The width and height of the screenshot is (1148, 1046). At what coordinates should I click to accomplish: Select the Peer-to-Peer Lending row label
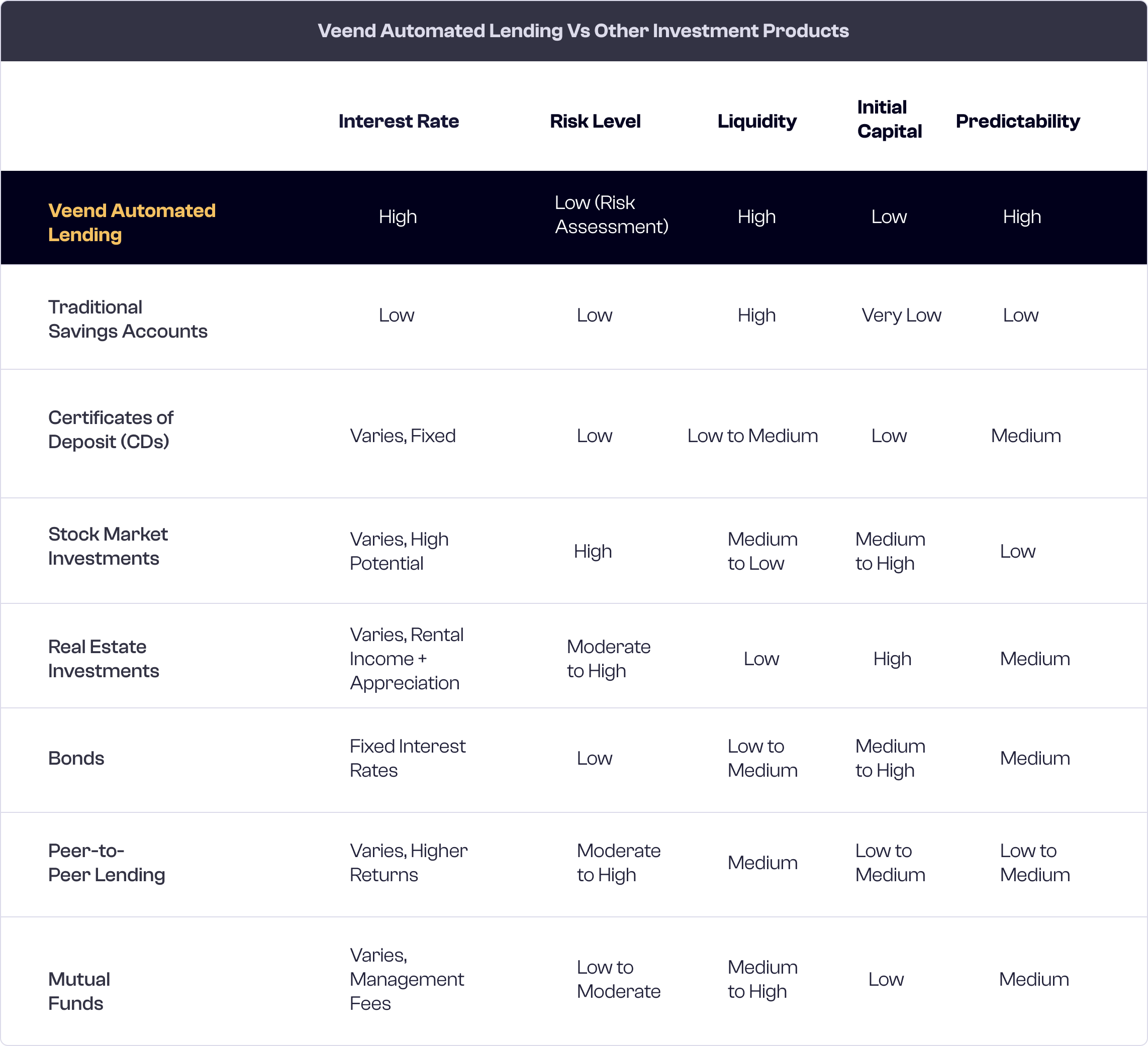tap(107, 863)
